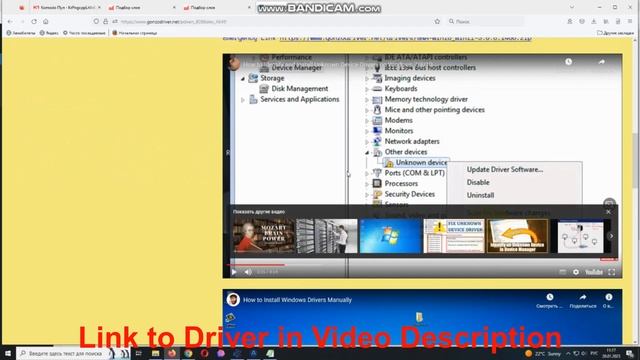Open 'Яндекс' bookmark

(49, 33)
